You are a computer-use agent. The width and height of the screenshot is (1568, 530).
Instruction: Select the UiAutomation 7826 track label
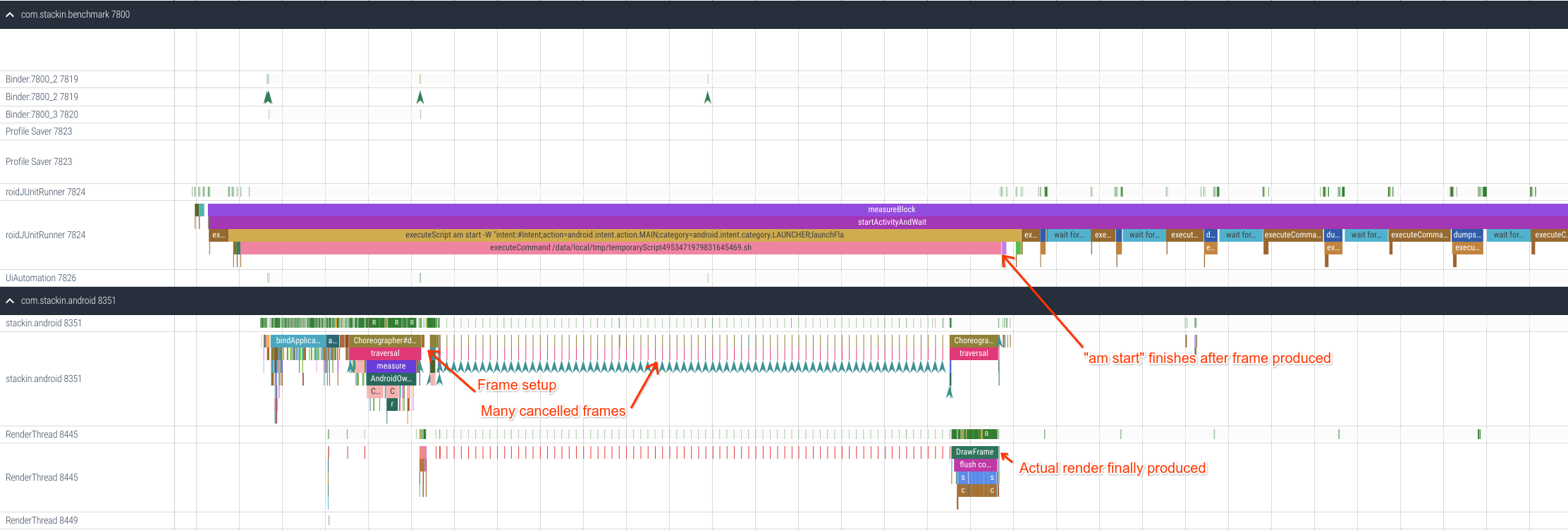coord(41,278)
